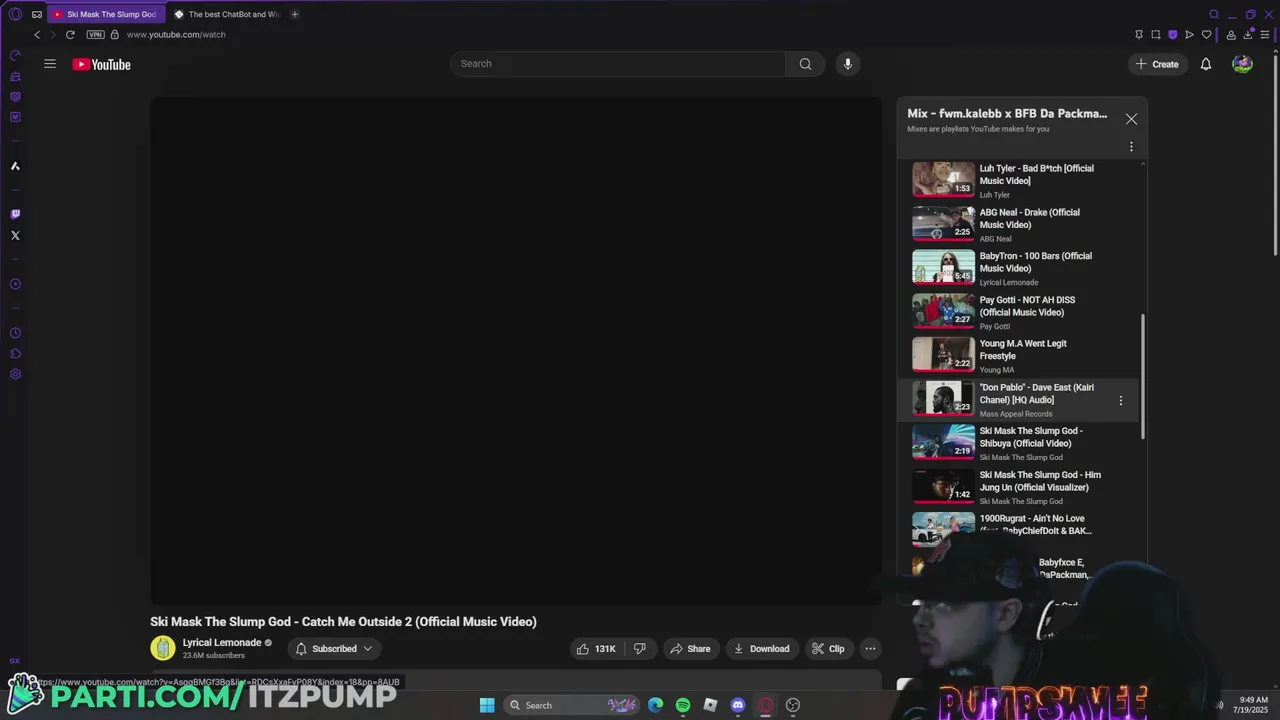Go back with the browser back arrow
The width and height of the screenshot is (1280, 720).
pos(37,34)
